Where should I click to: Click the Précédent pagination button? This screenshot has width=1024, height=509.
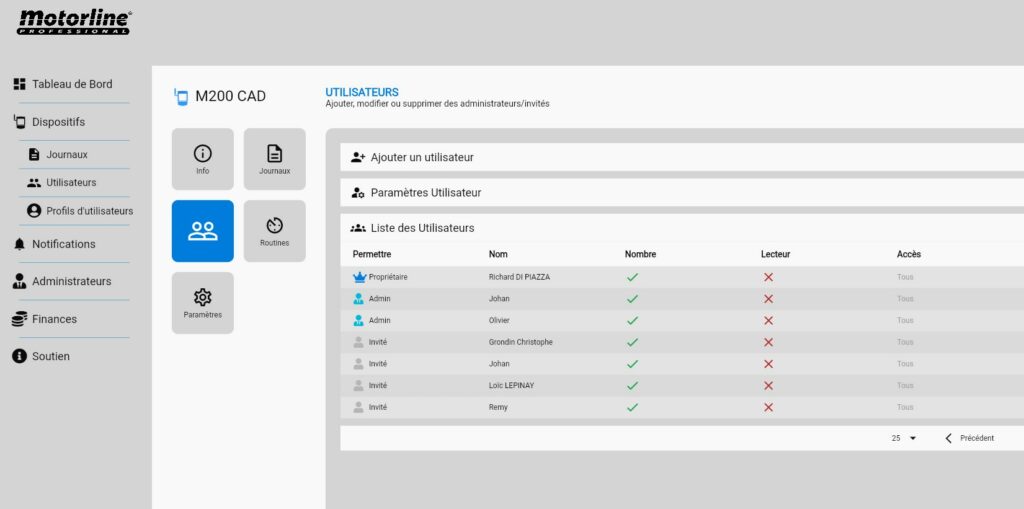pos(969,438)
